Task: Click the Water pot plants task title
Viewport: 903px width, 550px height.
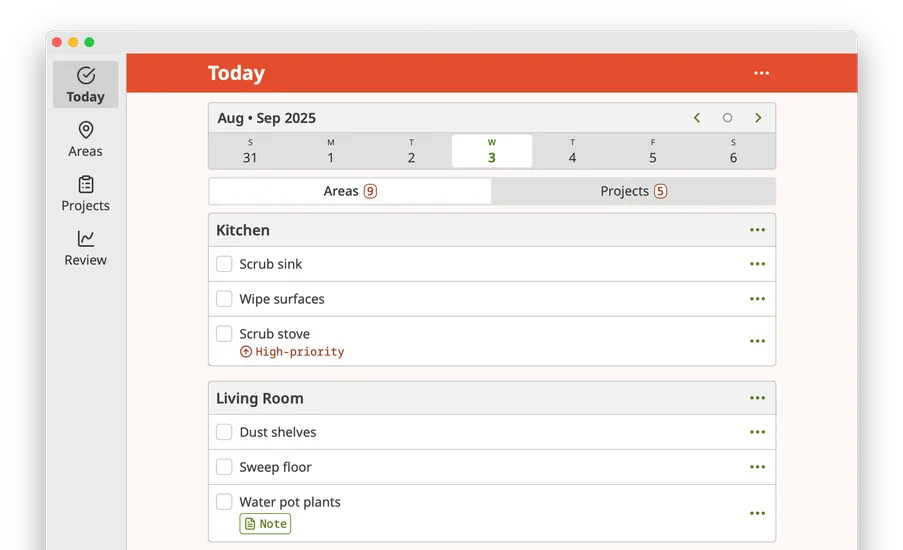Action: pyautogui.click(x=290, y=502)
